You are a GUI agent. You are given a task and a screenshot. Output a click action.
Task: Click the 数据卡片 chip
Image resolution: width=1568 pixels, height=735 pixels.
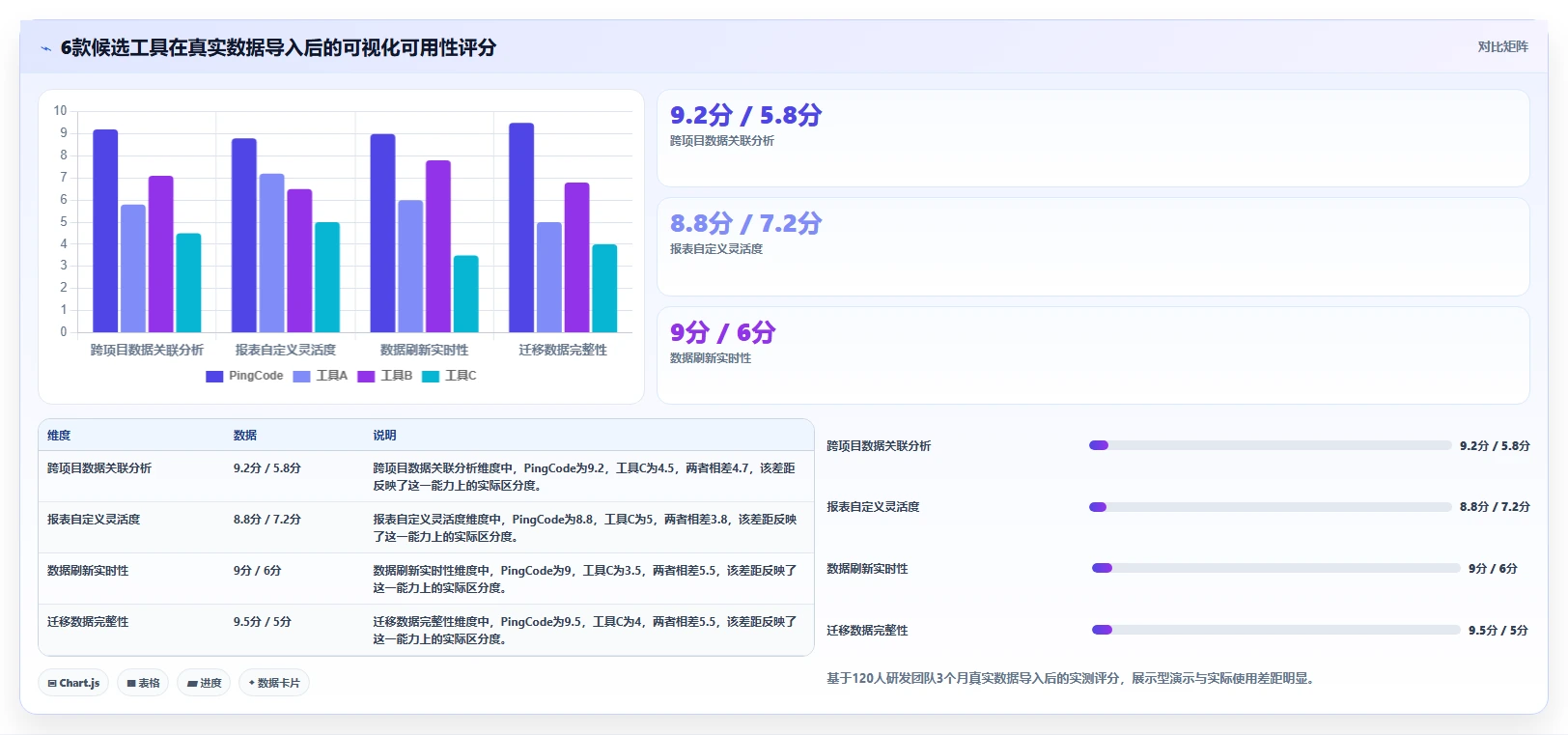pos(274,683)
